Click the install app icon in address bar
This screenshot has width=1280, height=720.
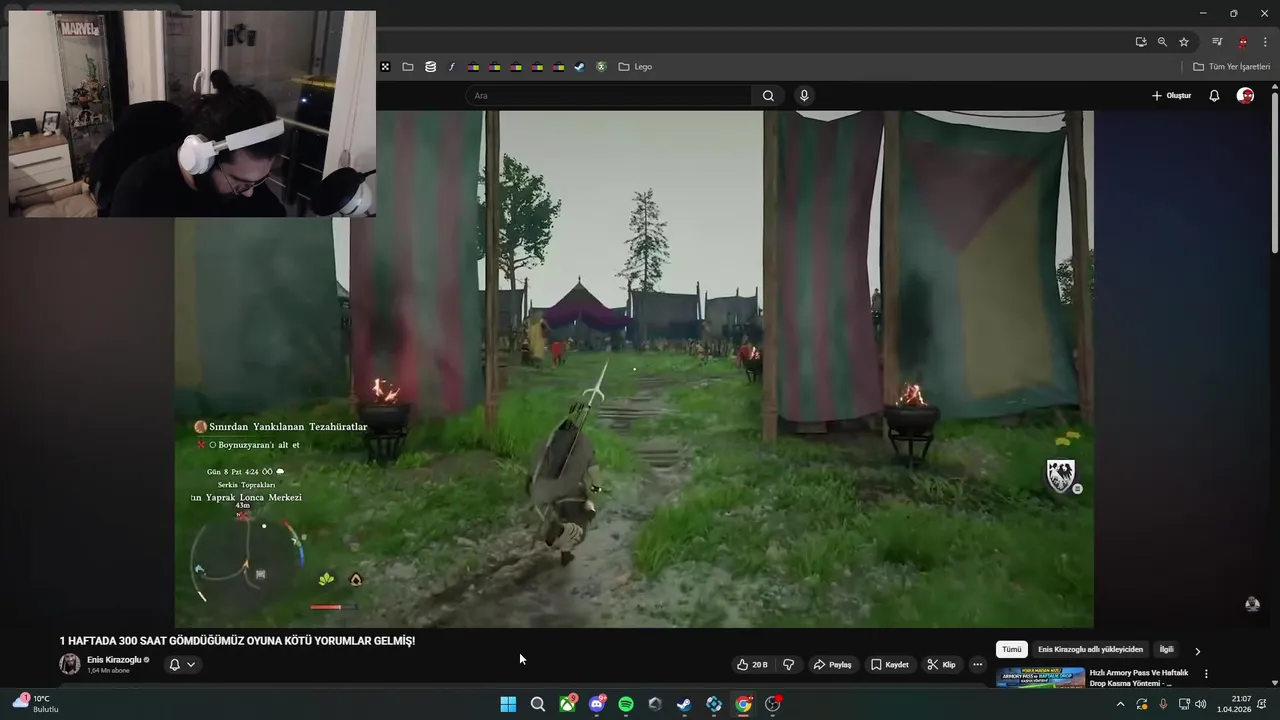click(x=1141, y=42)
